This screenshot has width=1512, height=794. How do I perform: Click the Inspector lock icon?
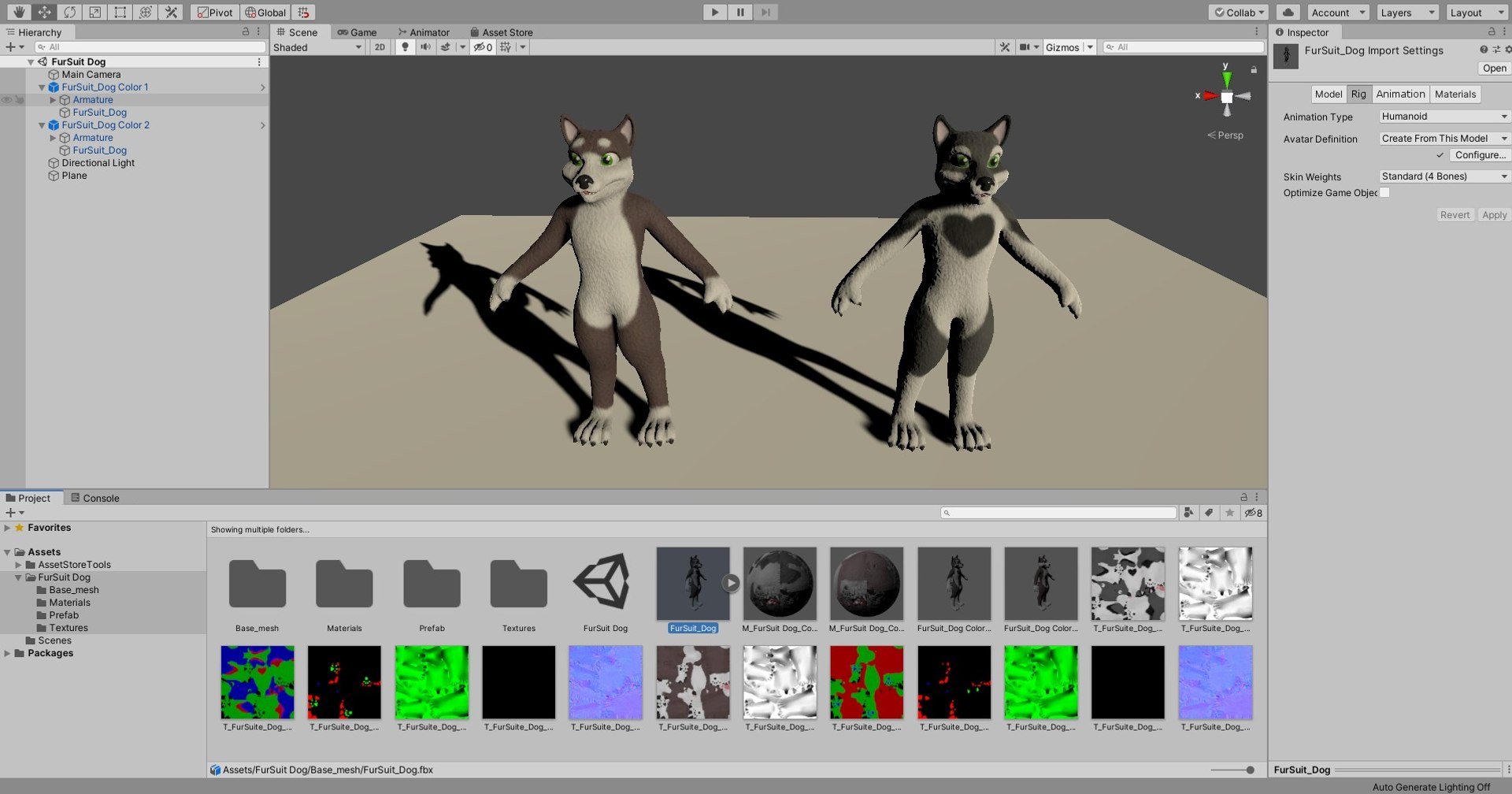(x=1492, y=32)
